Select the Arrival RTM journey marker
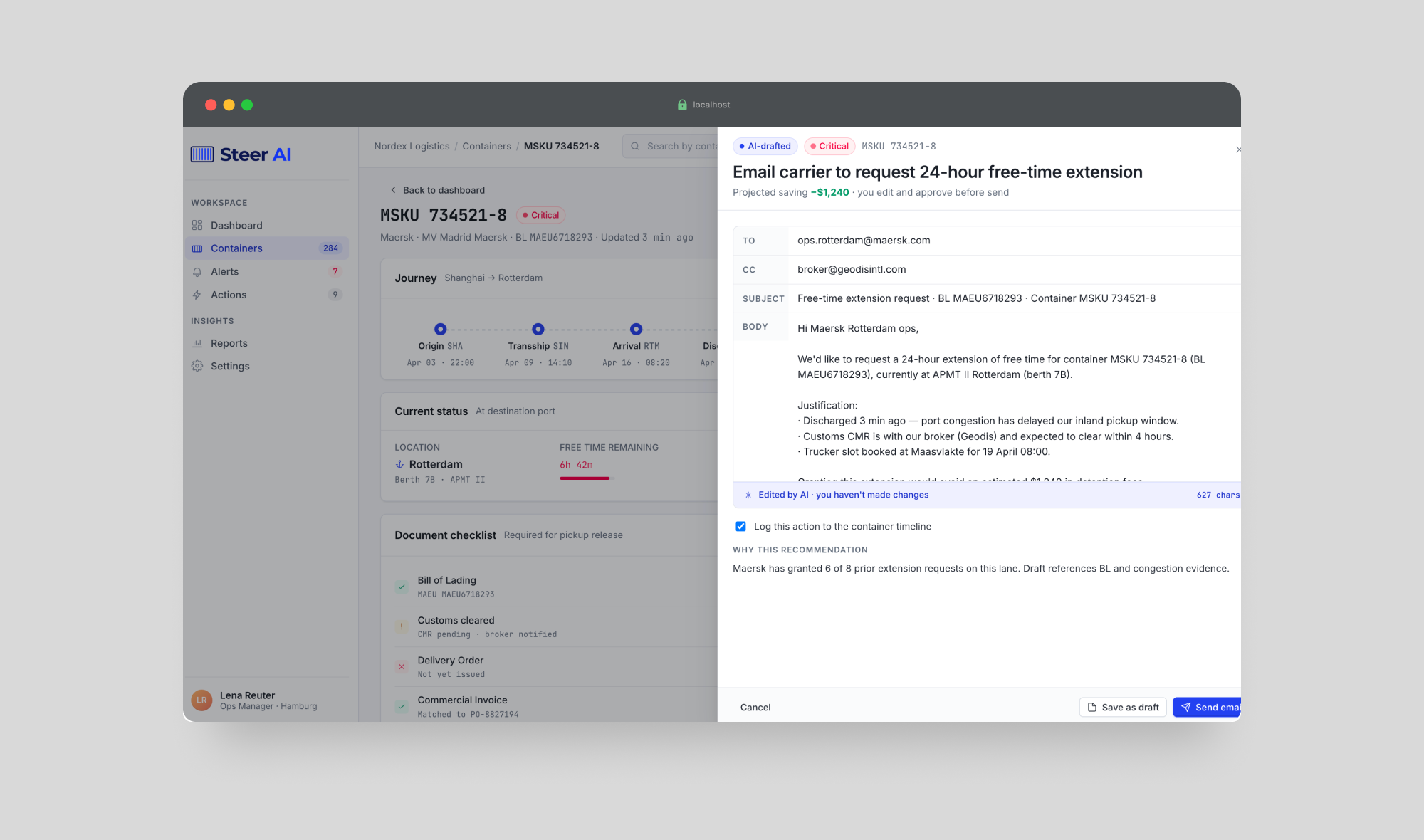 (x=636, y=329)
